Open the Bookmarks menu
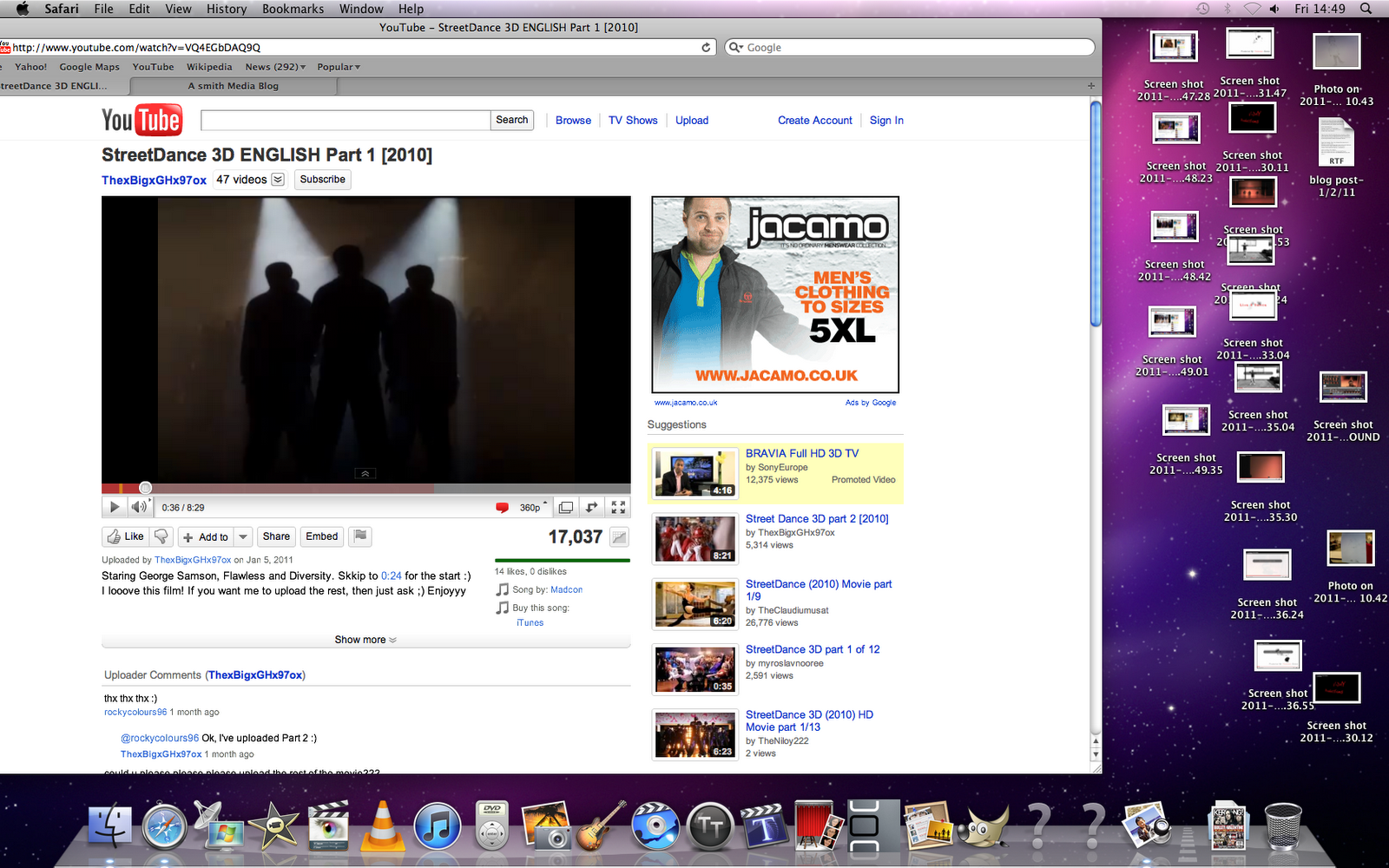Image resolution: width=1389 pixels, height=868 pixels. 293,9
